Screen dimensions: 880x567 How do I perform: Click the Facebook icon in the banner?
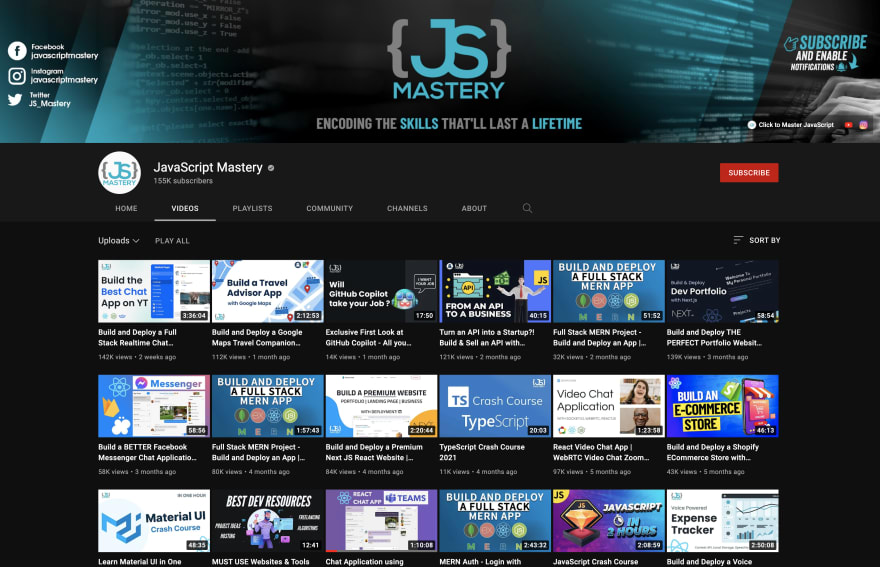coord(17,51)
